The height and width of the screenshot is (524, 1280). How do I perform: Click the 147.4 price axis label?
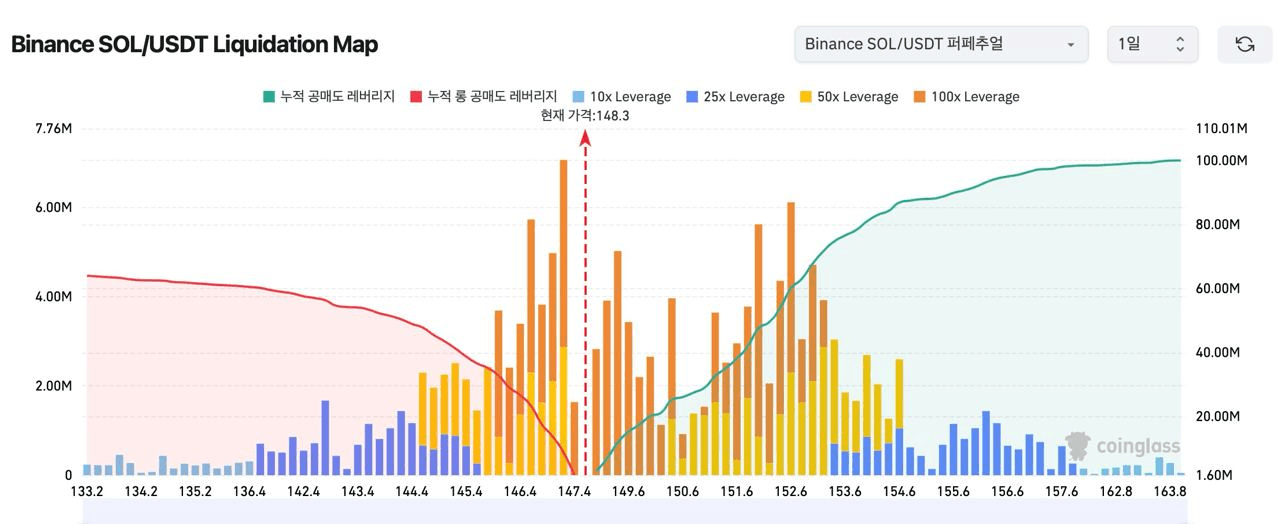(x=574, y=491)
